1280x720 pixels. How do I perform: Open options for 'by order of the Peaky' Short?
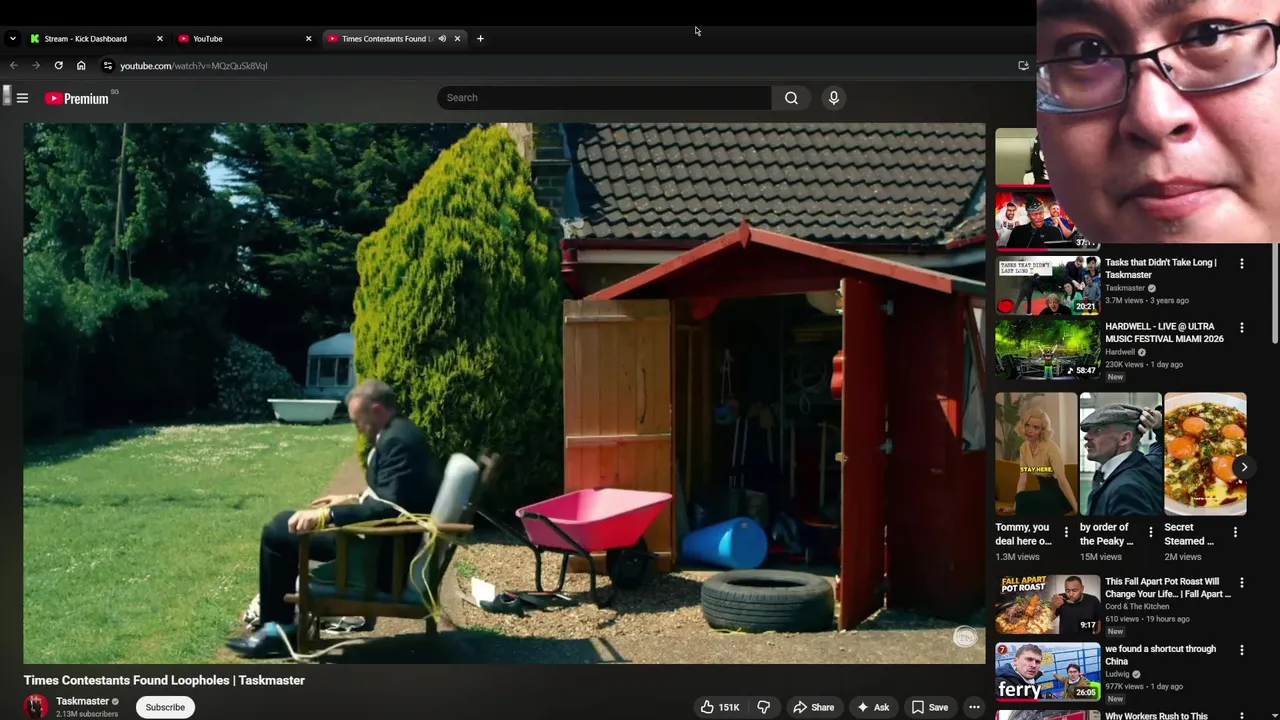click(1150, 533)
